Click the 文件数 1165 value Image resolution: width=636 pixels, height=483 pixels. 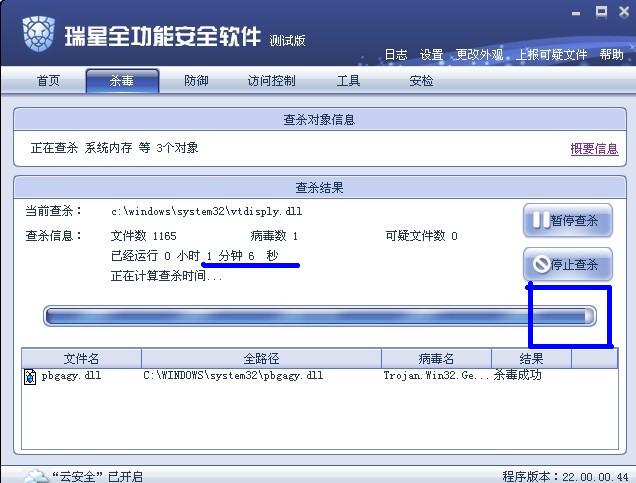144,236
